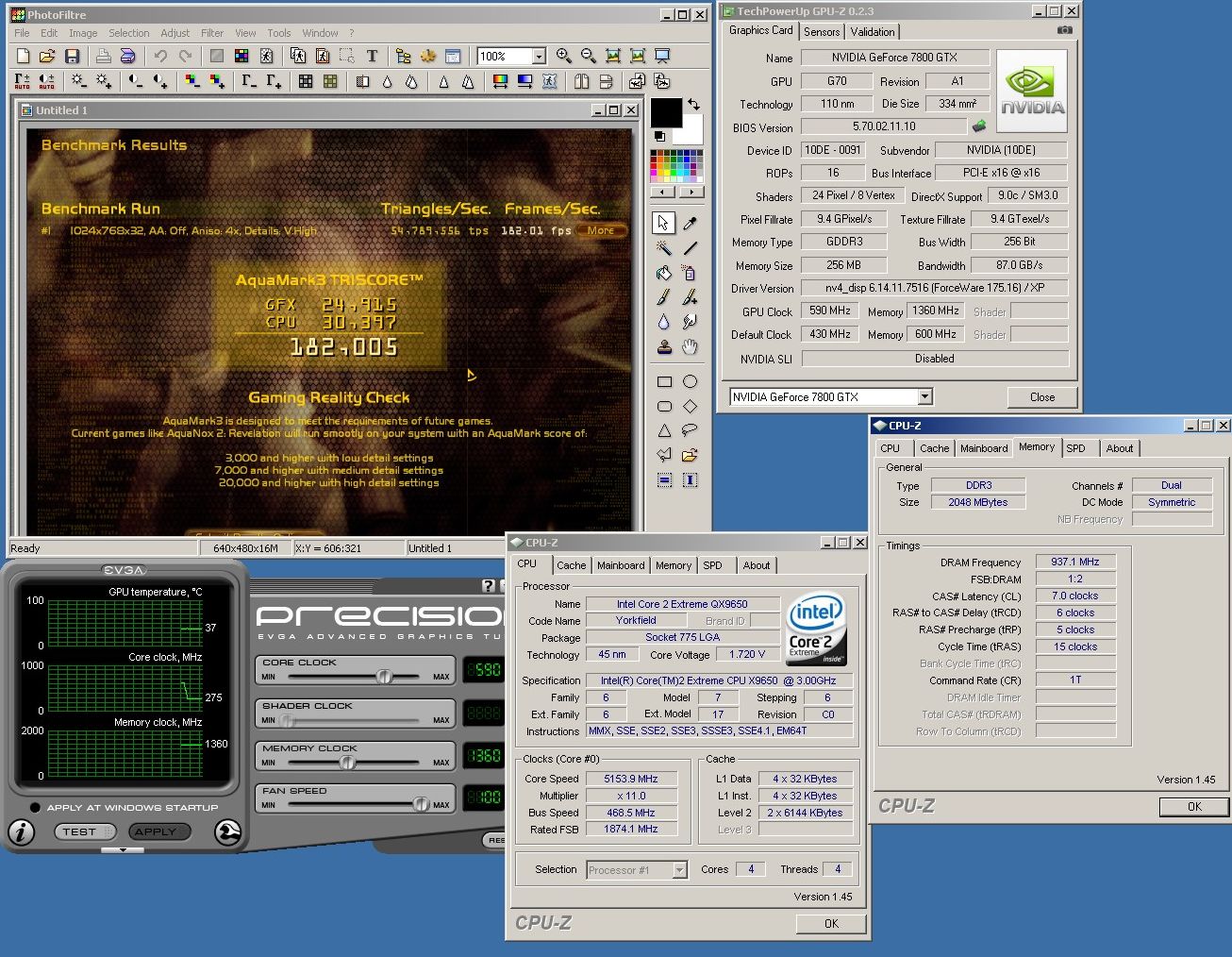Pick the black foreground color swatch
The image size is (1232, 957).
[666, 112]
